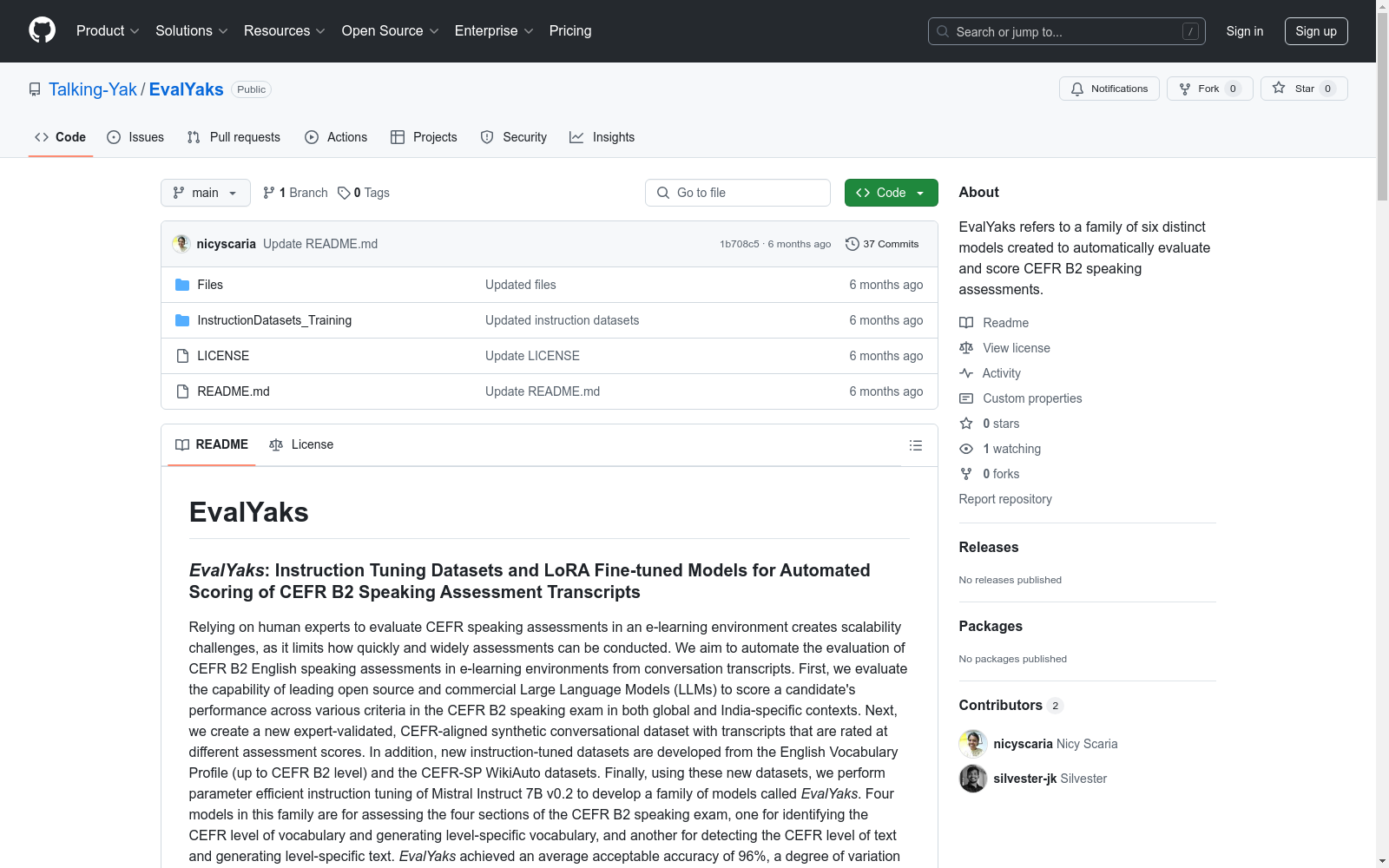Viewport: 1389px width, 868px height.
Task: Click the search magnifier icon in header
Action: click(x=943, y=31)
